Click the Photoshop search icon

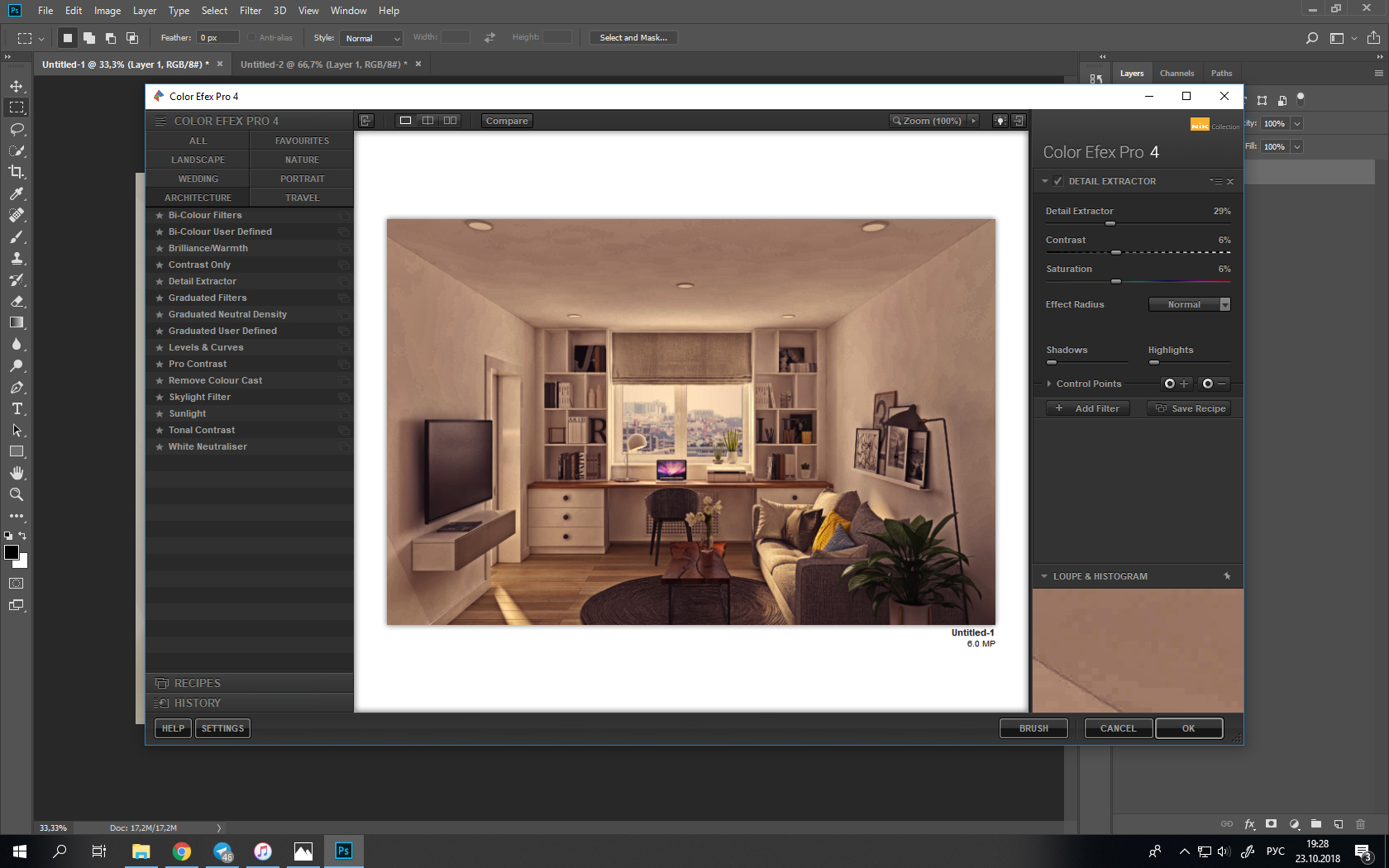coord(1311,38)
